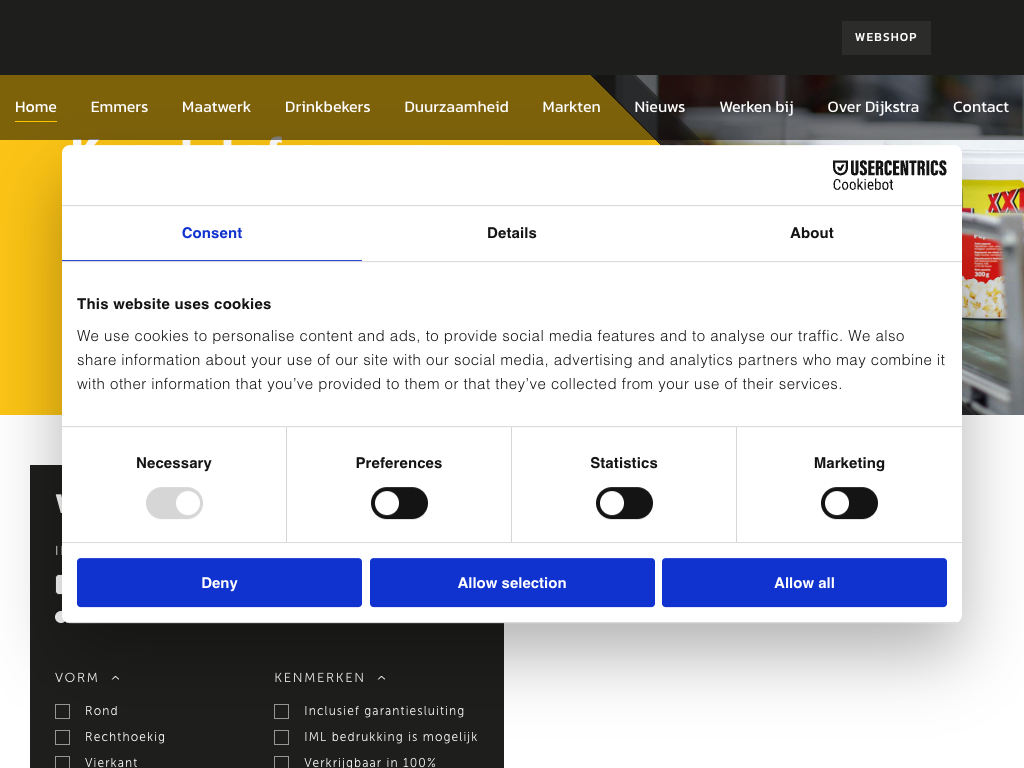The image size is (1024, 768).
Task: Tick the Rechthoekig checkbox
Action: click(63, 737)
